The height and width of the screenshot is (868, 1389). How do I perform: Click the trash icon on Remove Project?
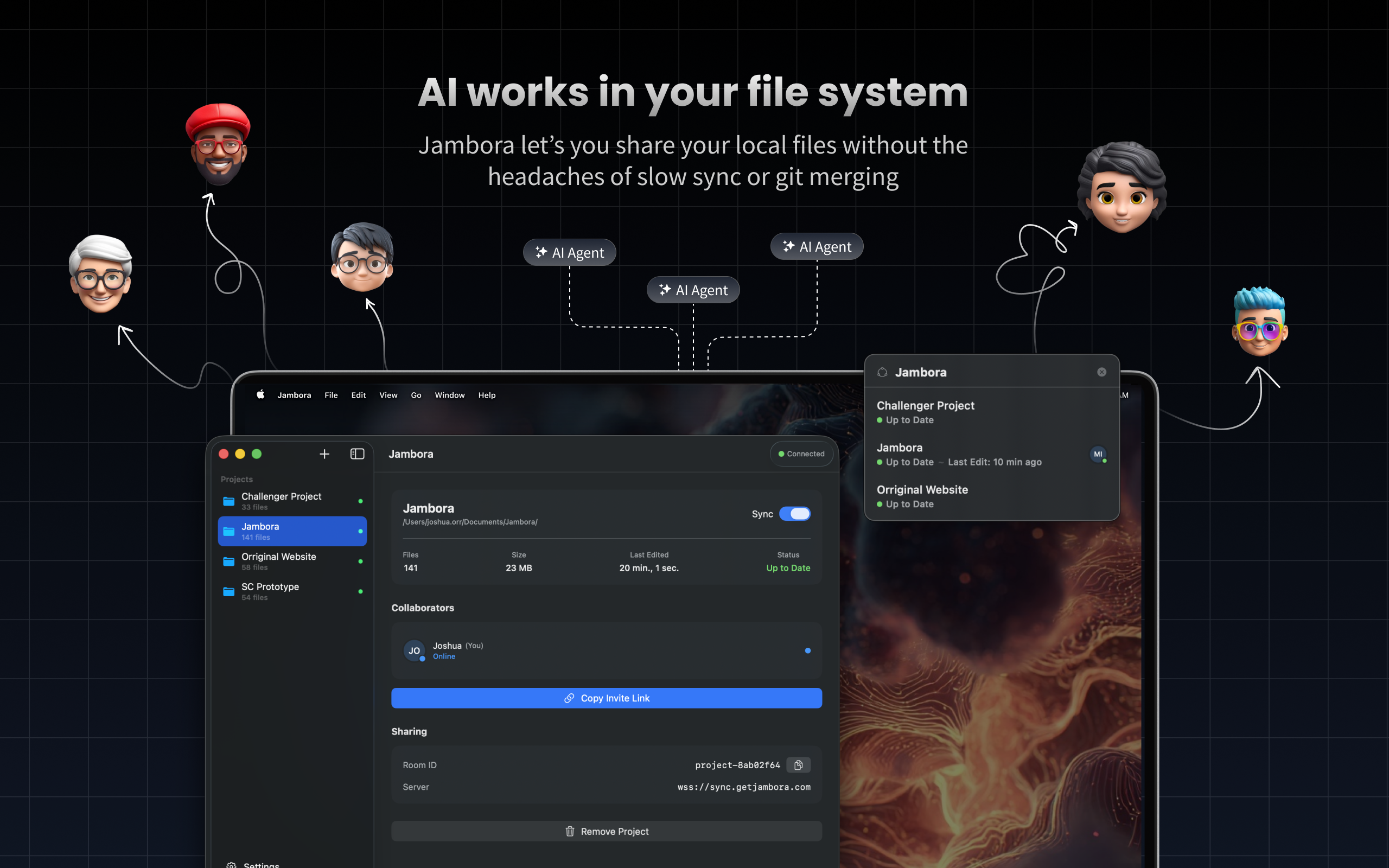(x=570, y=831)
